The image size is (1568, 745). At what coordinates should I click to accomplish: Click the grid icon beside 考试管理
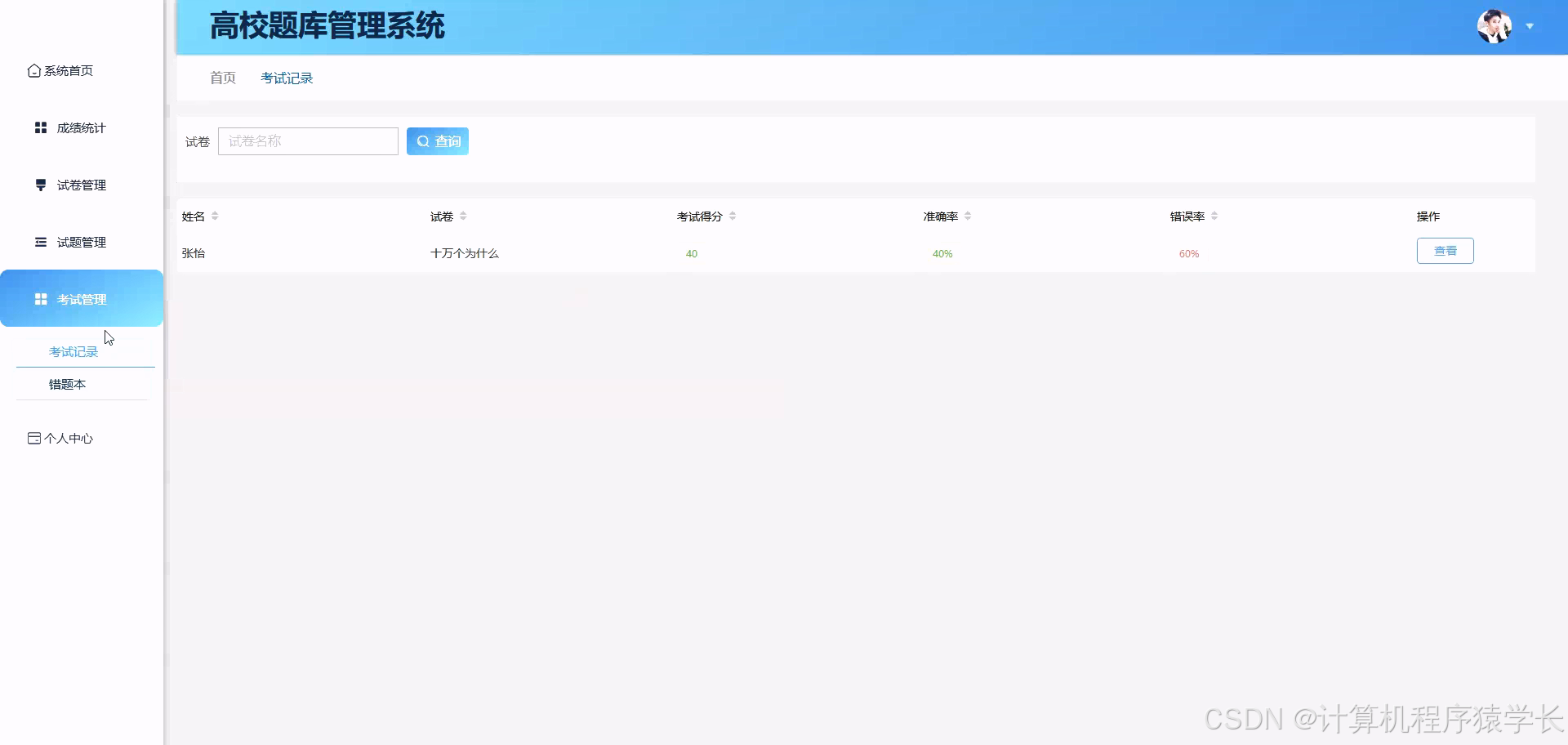[x=41, y=299]
